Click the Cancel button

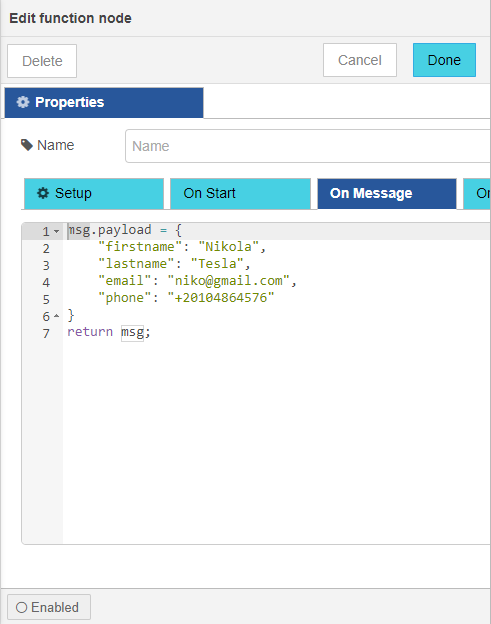tap(360, 60)
